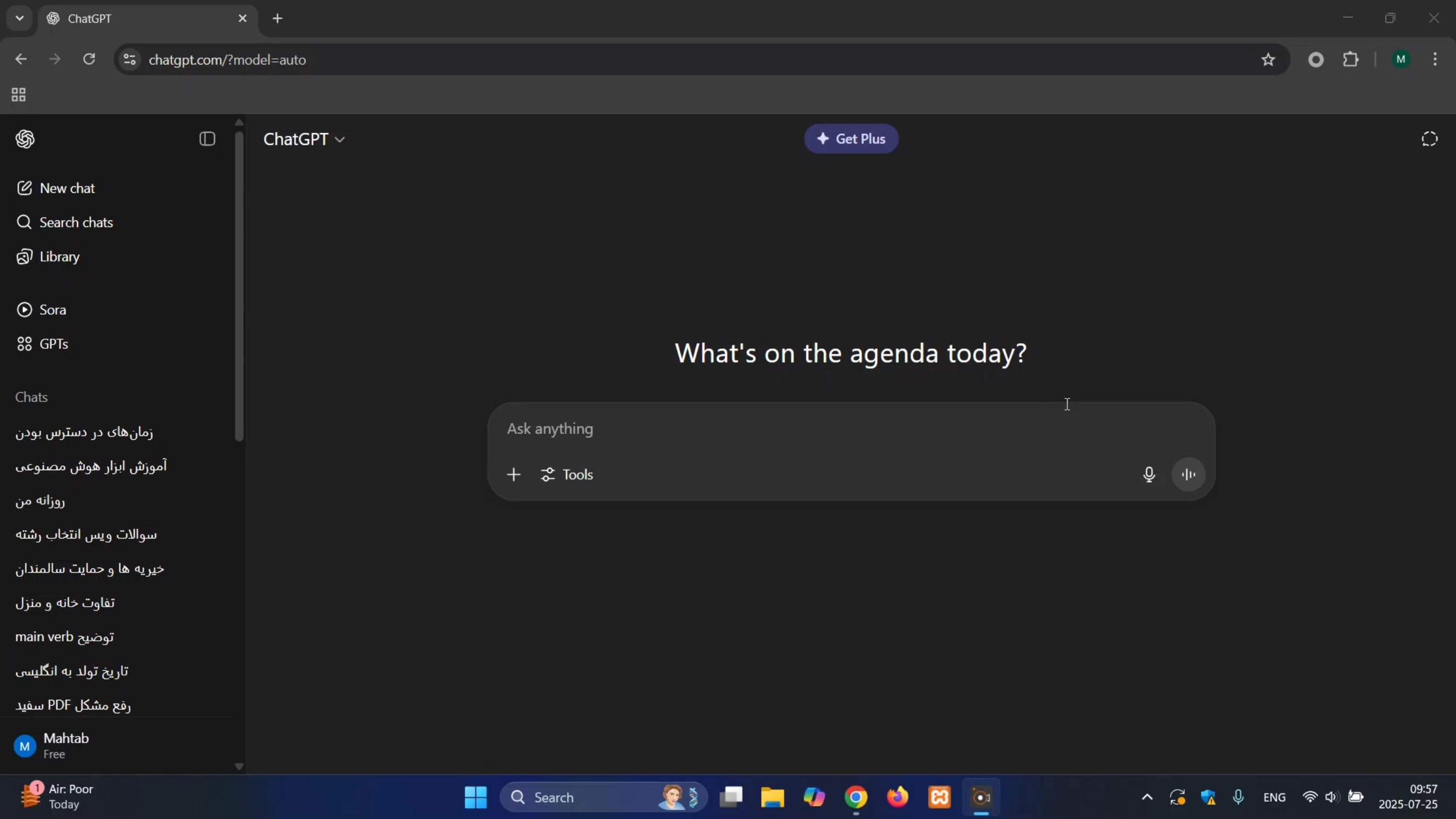Open Wi-Fi network settings icon
This screenshot has width=1456, height=819.
pos(1310,797)
